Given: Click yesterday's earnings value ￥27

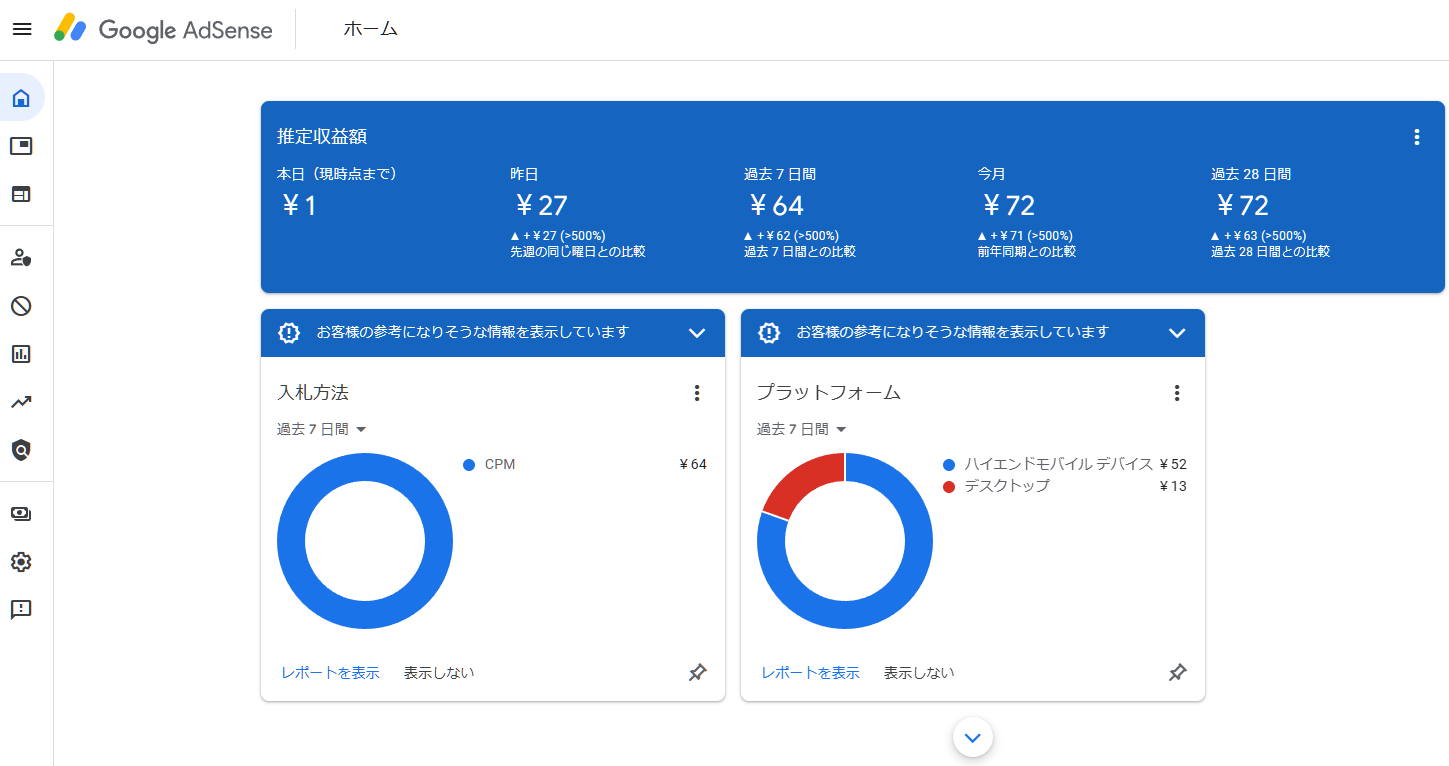Looking at the screenshot, I should tap(541, 206).
